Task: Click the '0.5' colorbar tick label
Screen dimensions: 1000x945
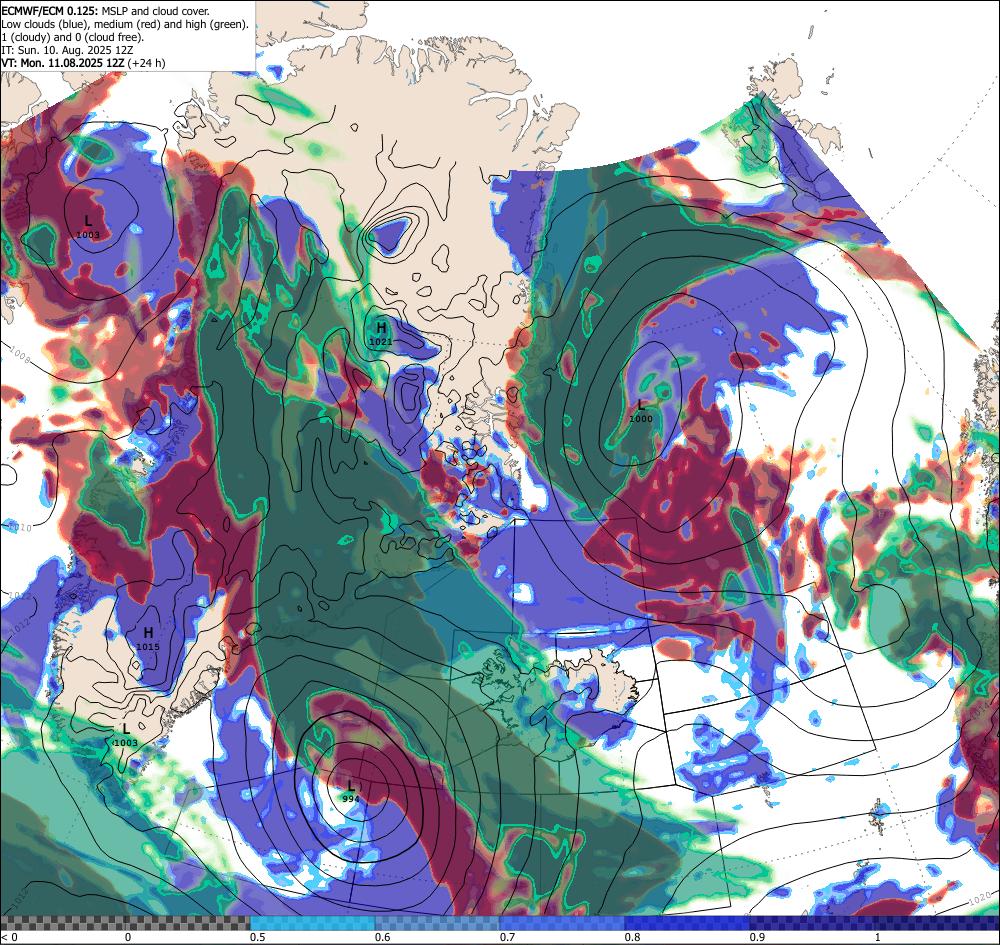Action: pyautogui.click(x=258, y=937)
